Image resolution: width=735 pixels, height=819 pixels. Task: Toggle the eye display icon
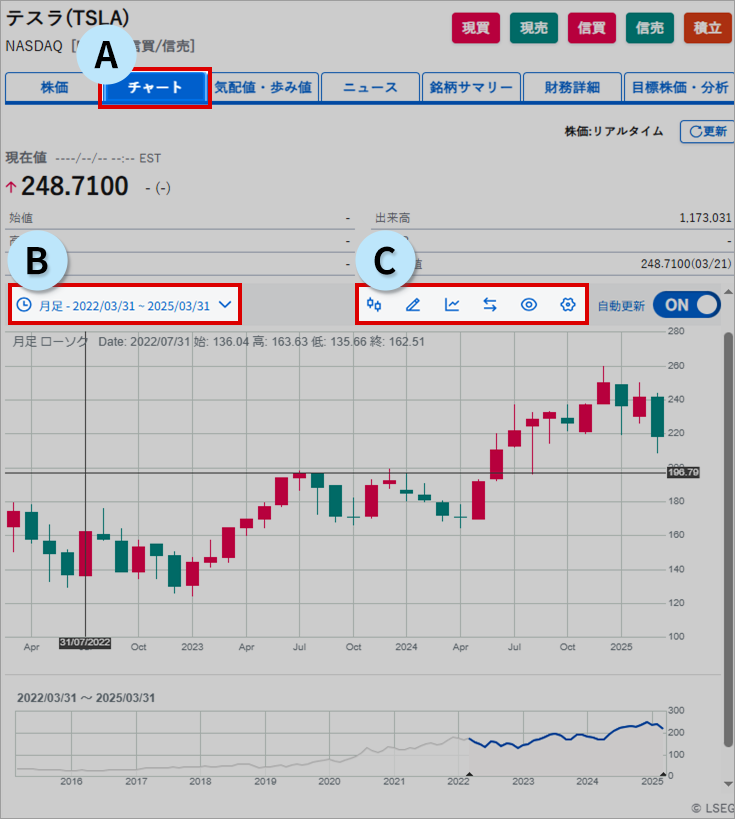click(529, 305)
